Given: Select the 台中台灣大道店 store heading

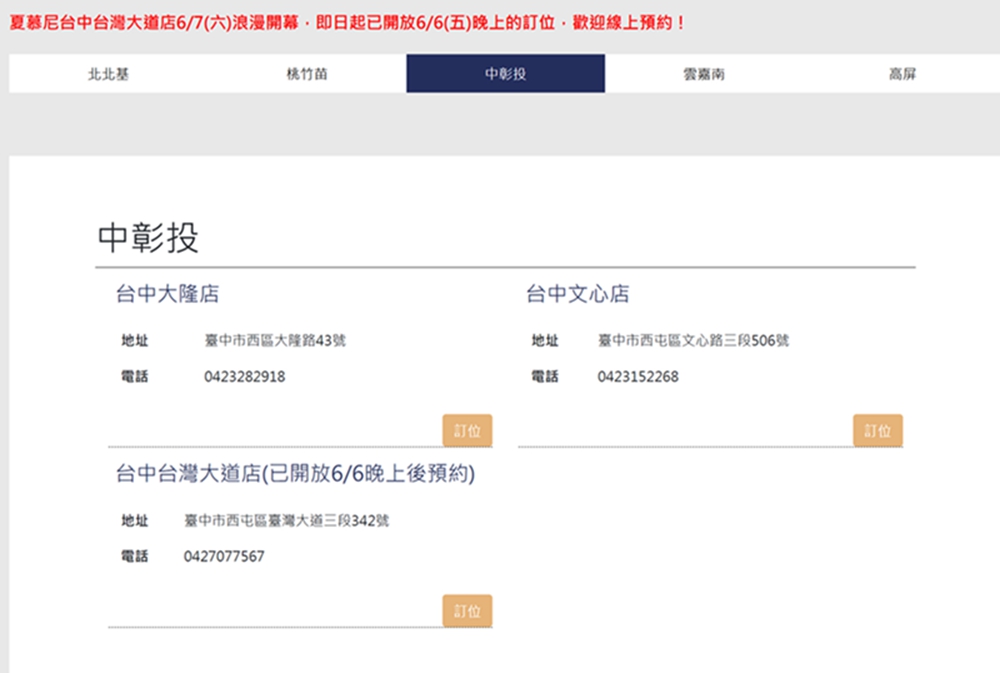Looking at the screenshot, I should (x=295, y=475).
